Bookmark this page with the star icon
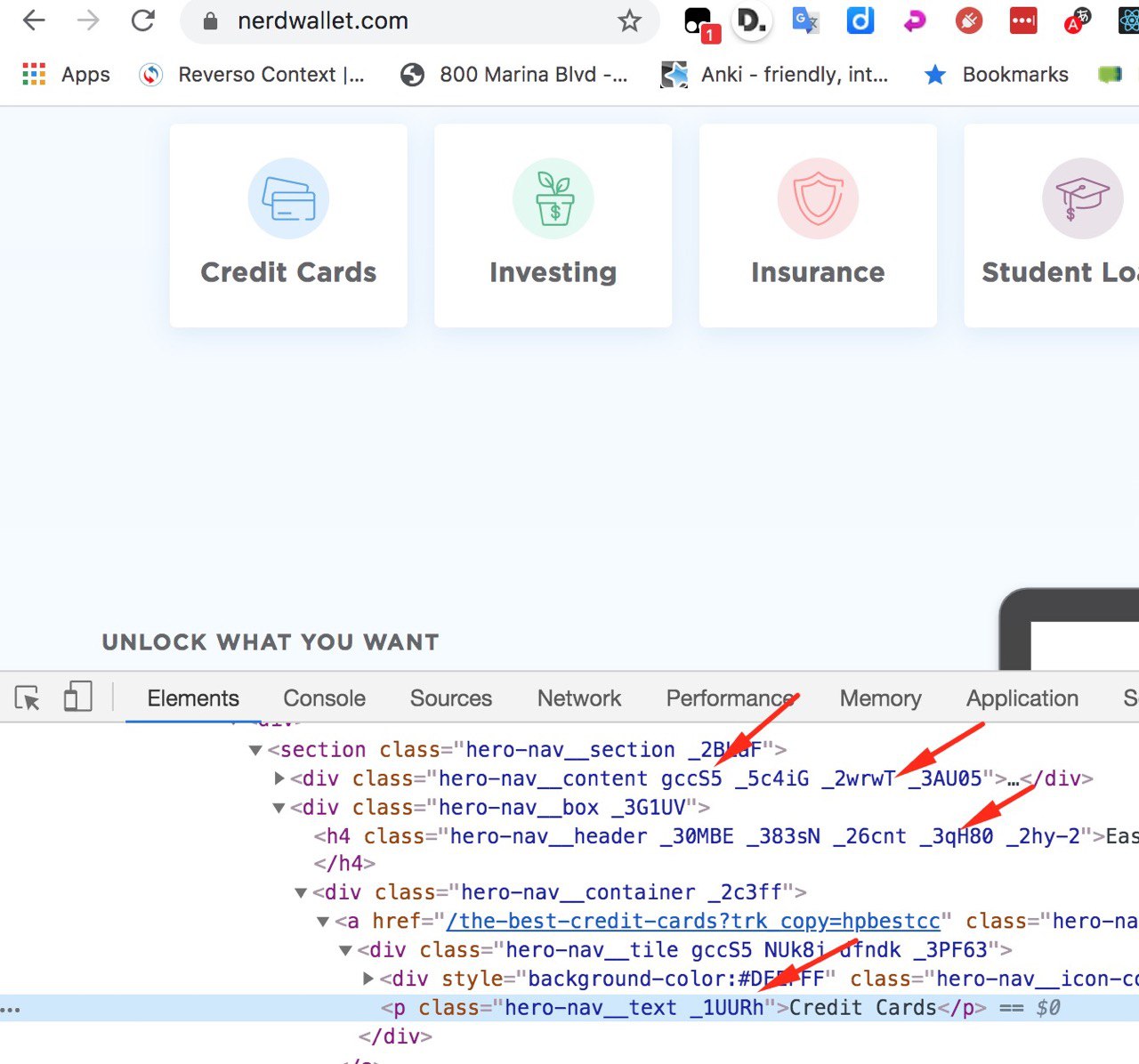 coord(630,20)
